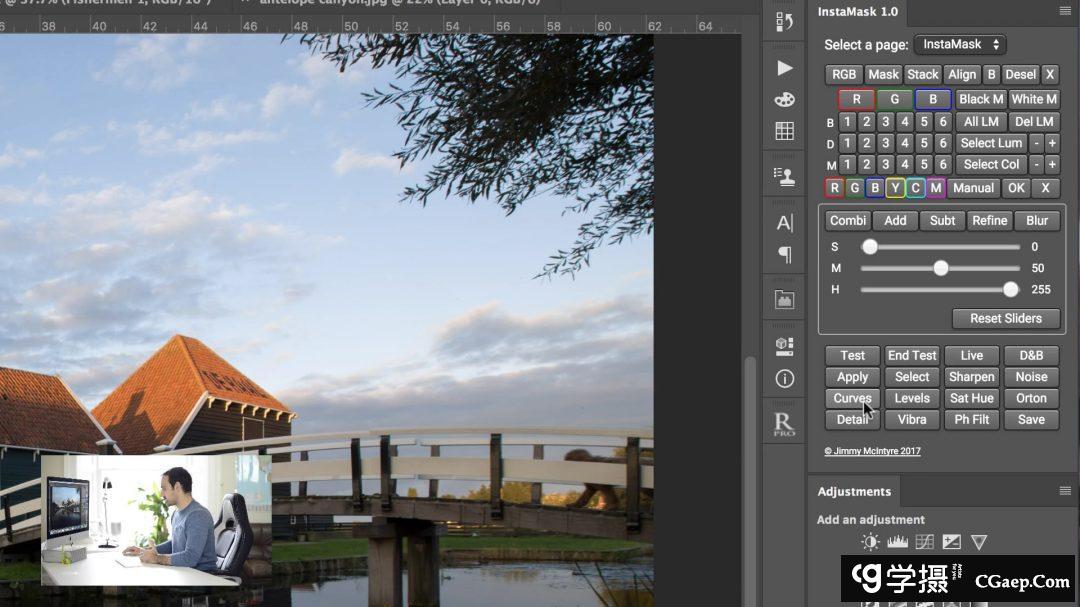
Task: Open the Select a page dropdown
Action: coord(959,44)
